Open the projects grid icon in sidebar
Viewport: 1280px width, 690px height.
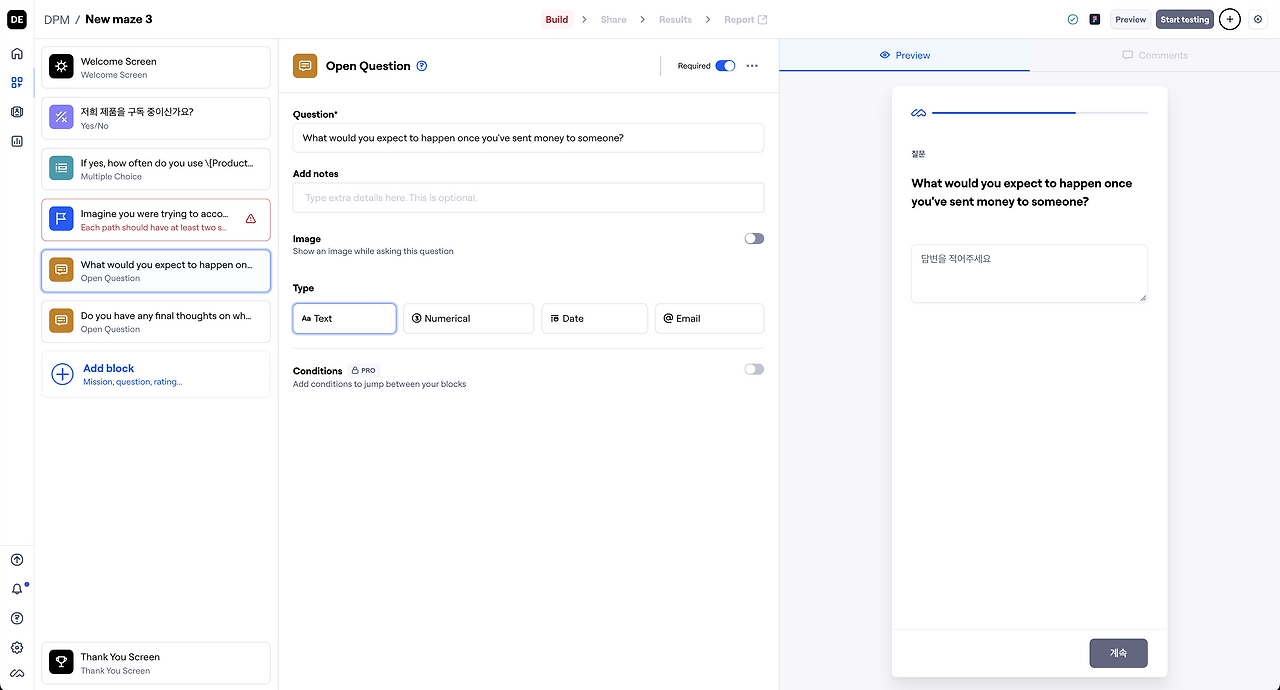[17, 83]
